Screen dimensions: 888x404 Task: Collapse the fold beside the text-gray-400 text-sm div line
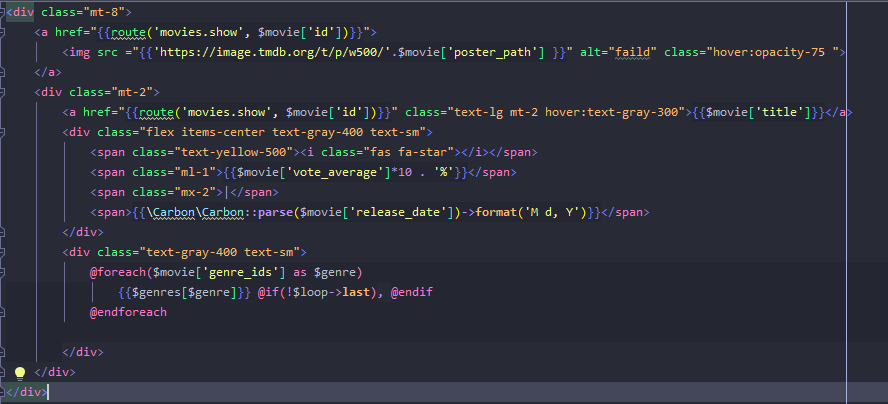(x=3, y=252)
